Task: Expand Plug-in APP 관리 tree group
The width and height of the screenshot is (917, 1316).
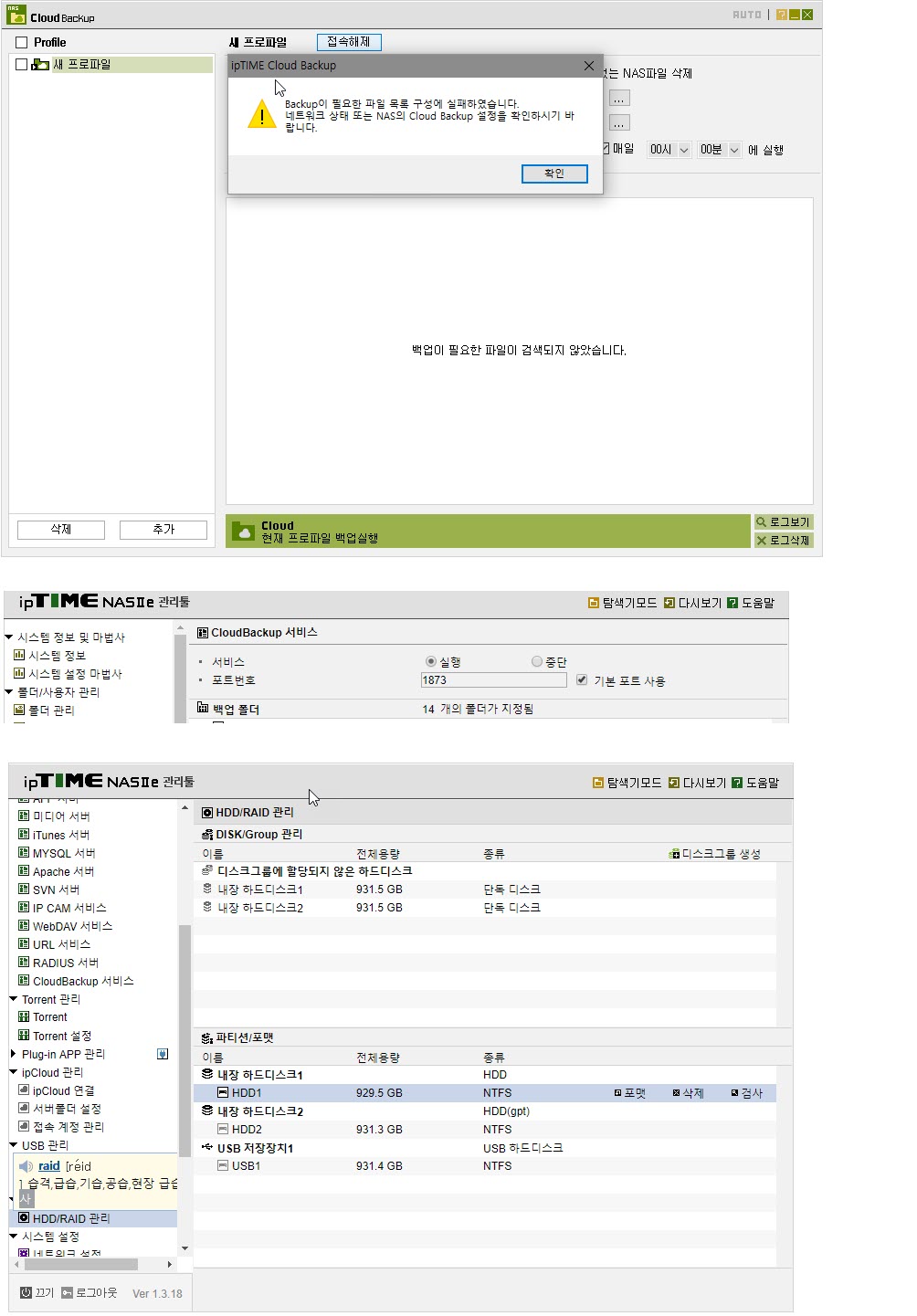Action: point(14,1054)
